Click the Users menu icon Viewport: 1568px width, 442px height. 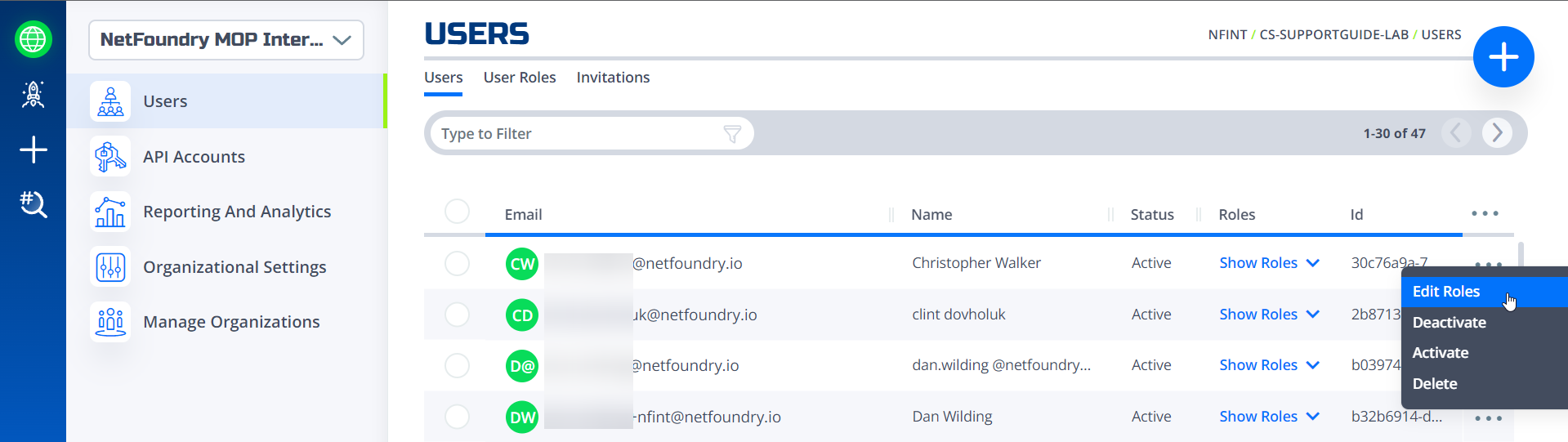(110, 101)
